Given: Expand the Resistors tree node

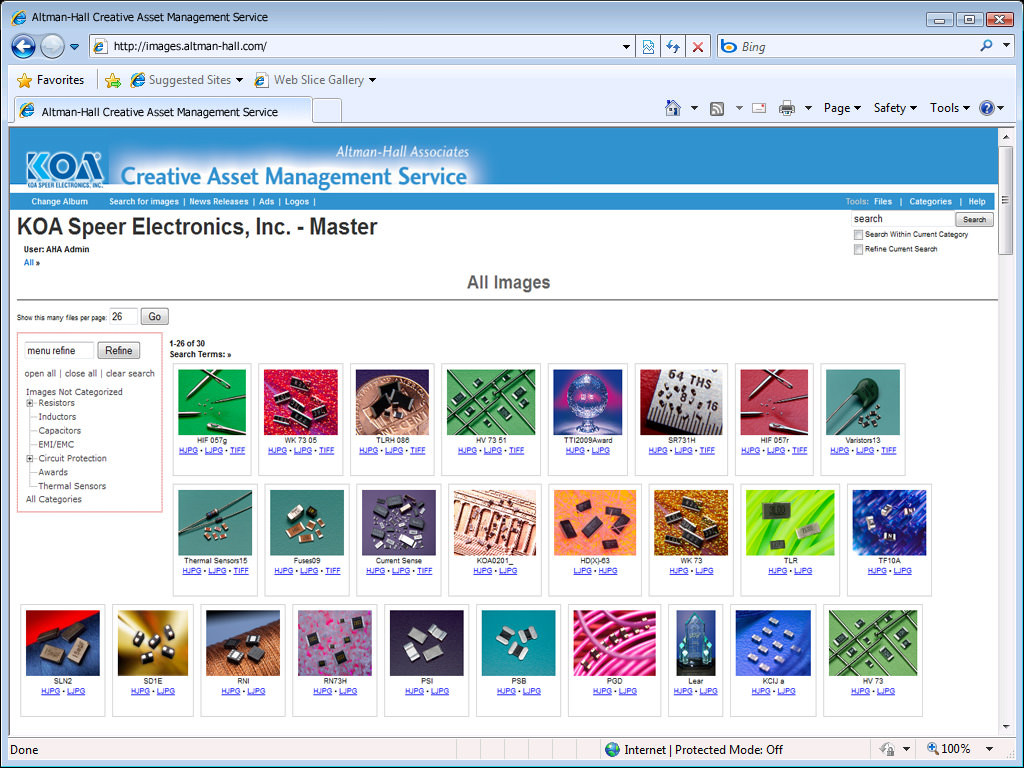Looking at the screenshot, I should point(29,403).
